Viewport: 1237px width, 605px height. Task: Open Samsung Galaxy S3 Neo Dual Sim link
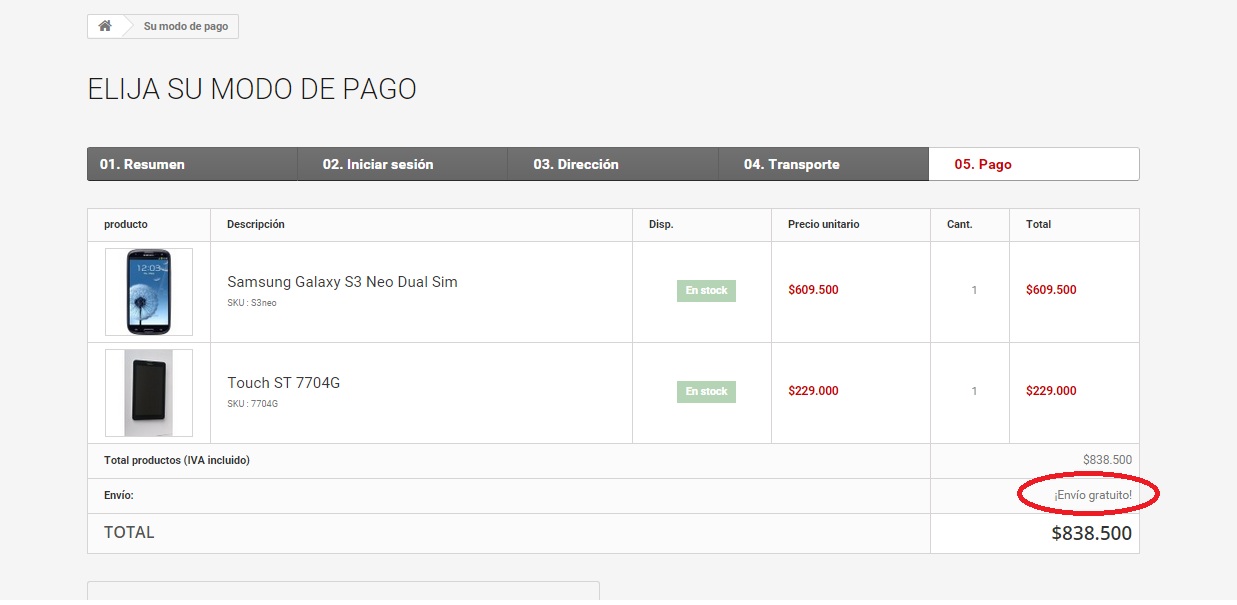pyautogui.click(x=342, y=282)
